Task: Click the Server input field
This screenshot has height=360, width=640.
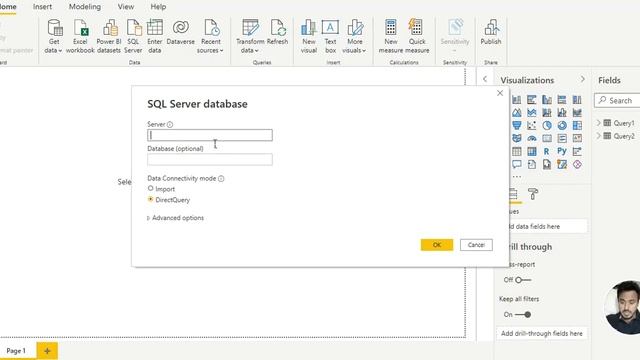Action: pyautogui.click(x=210, y=135)
